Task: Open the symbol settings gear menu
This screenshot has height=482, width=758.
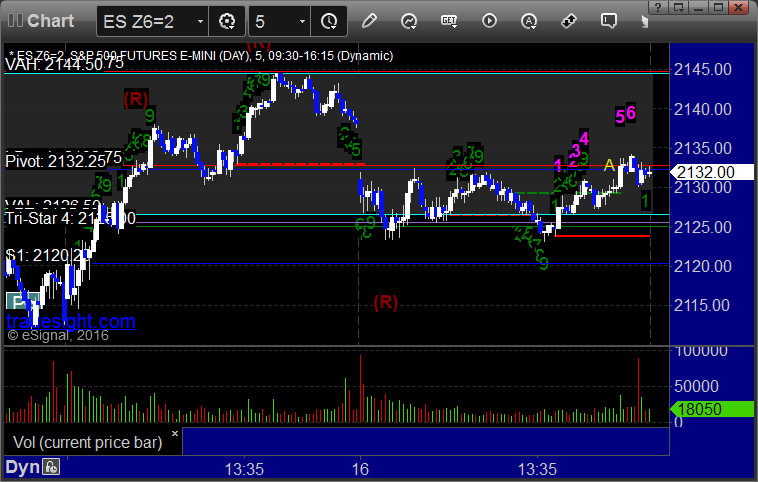Action: pyautogui.click(x=227, y=21)
